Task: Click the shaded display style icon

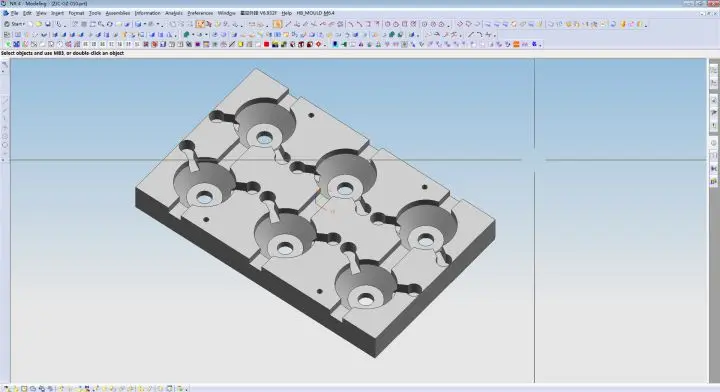Action: pos(138,24)
